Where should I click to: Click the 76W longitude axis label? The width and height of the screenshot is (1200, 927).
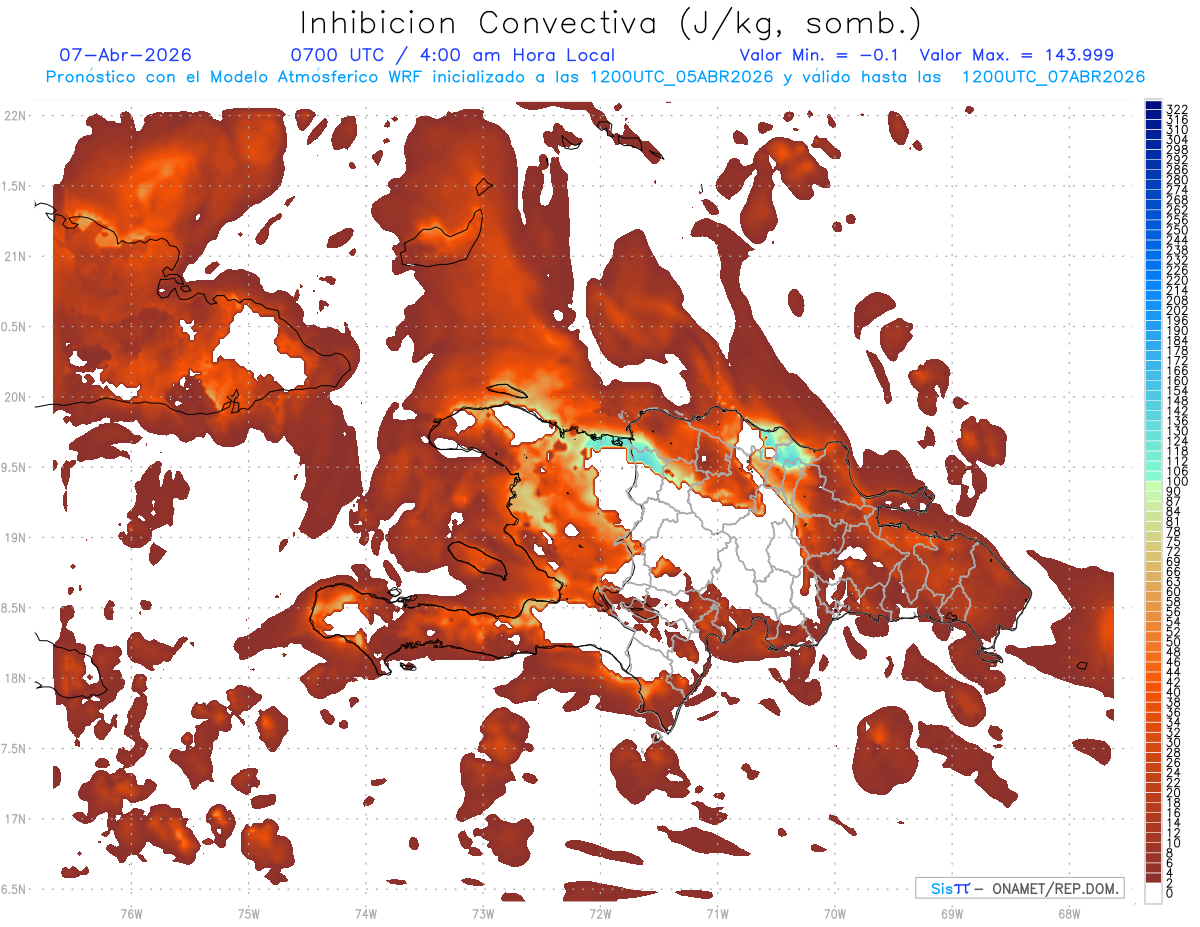131,913
